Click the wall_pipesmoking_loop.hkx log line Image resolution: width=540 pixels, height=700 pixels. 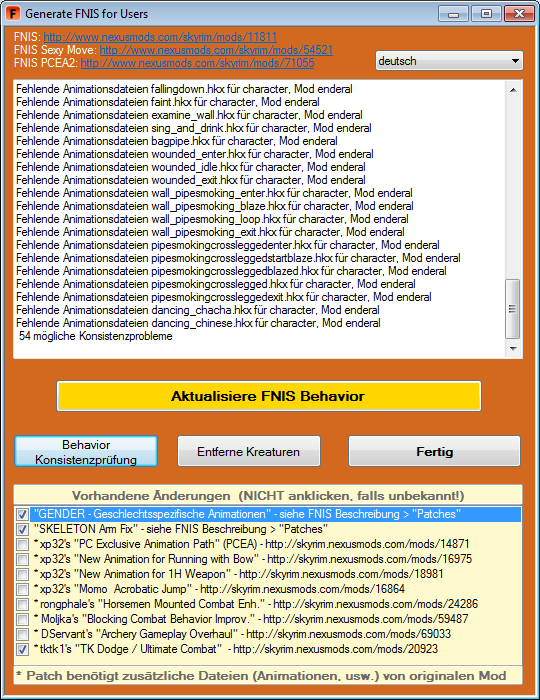pos(212,219)
